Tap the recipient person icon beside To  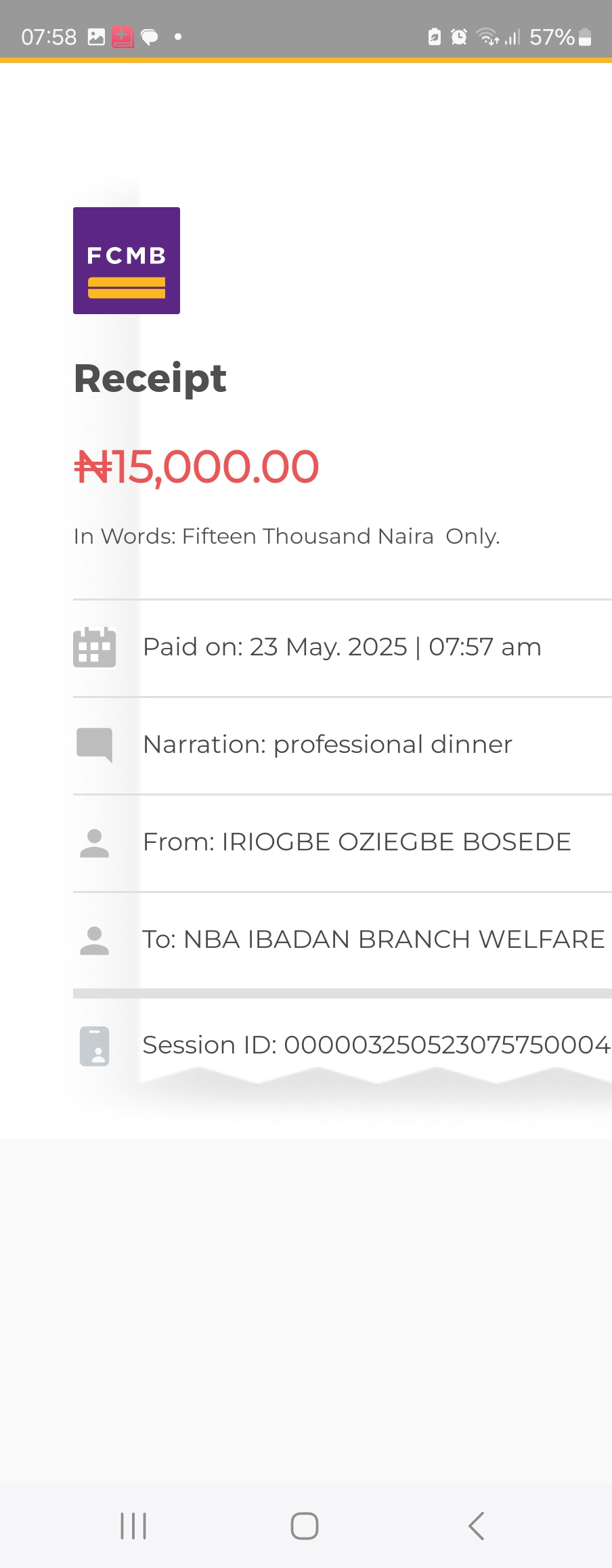[95, 940]
